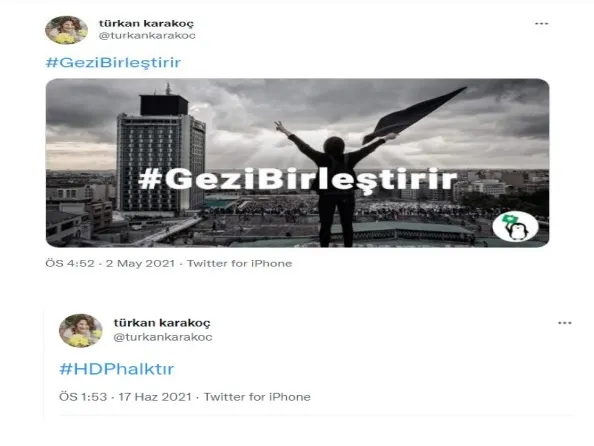Click the white #GeziBirleştirir text overlay in photo

pos(298,180)
